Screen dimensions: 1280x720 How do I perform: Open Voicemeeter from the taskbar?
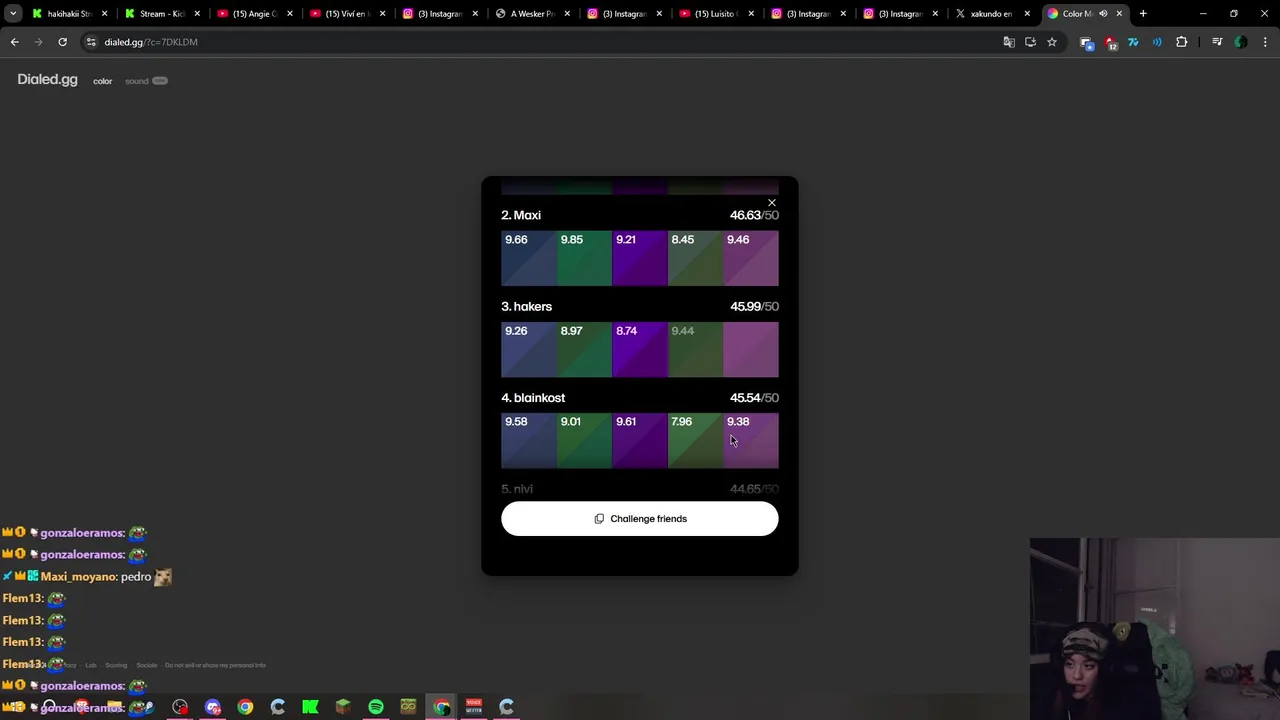pyautogui.click(x=474, y=707)
